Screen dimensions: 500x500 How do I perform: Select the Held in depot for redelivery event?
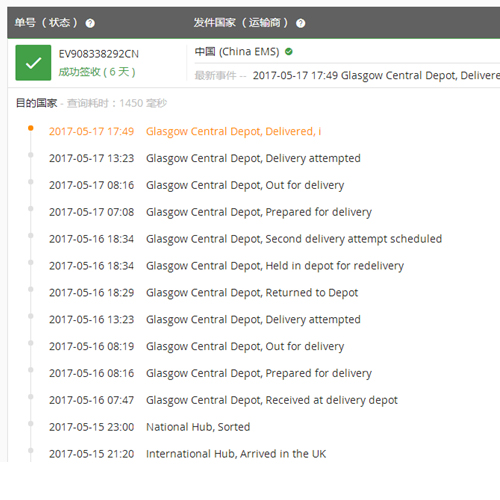226,266
